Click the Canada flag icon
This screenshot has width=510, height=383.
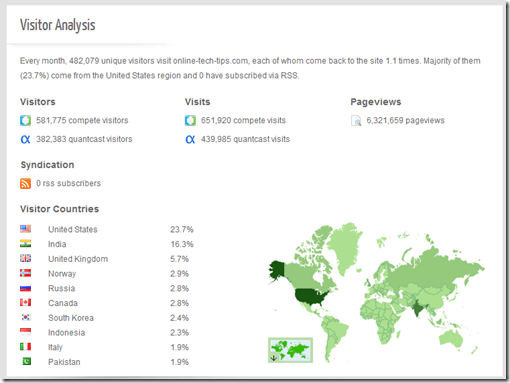pos(25,302)
